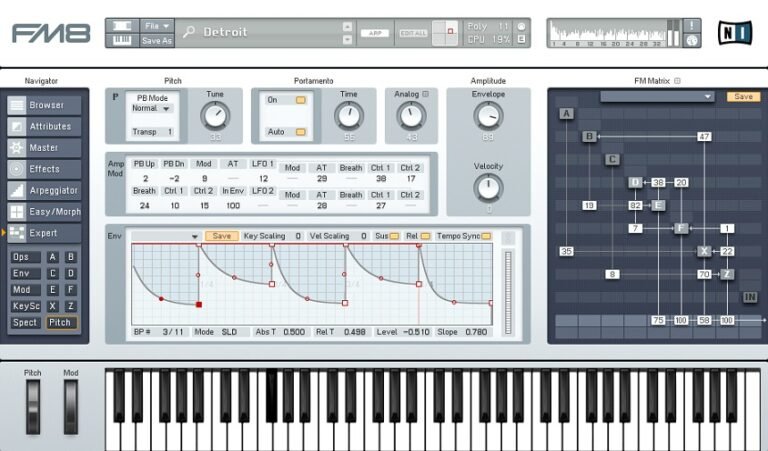The image size is (768, 451).
Task: Click the FM8 logo
Action: tap(51, 33)
